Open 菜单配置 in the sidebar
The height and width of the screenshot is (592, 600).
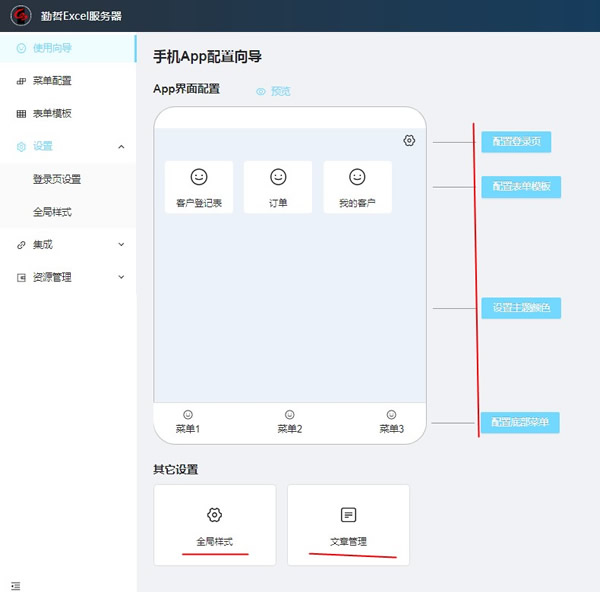pos(51,81)
